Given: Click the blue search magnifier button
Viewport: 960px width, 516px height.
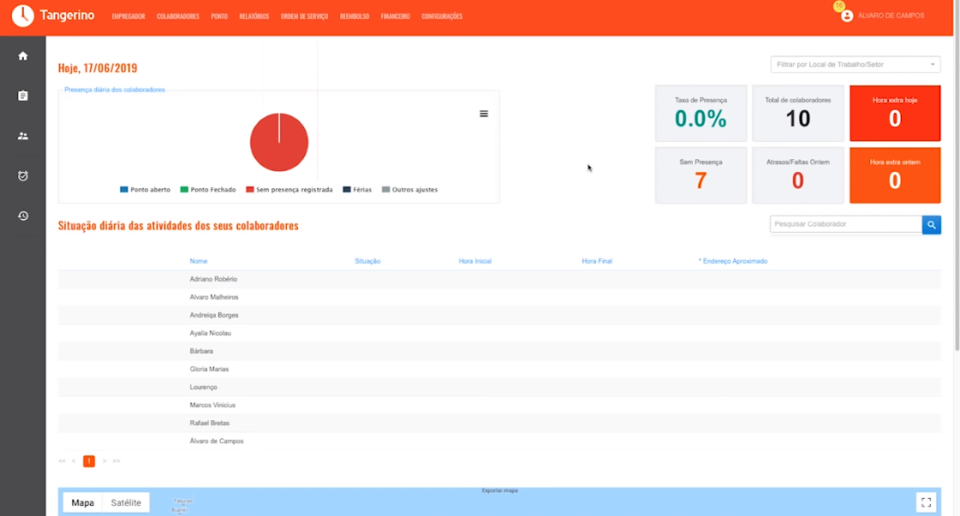Looking at the screenshot, I should tap(931, 225).
